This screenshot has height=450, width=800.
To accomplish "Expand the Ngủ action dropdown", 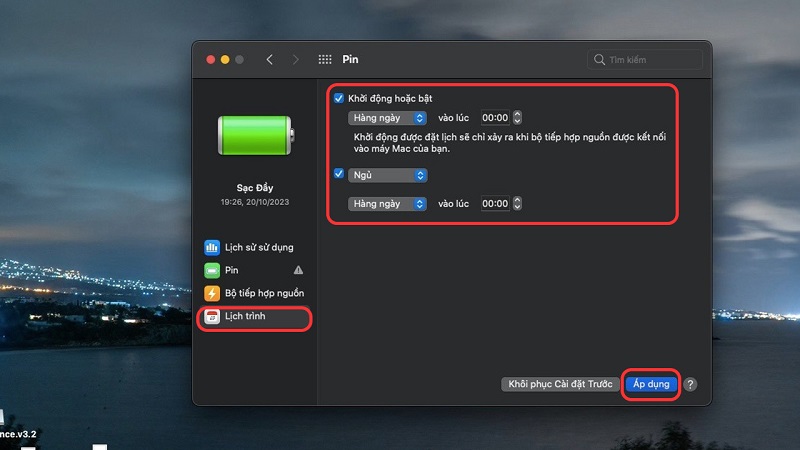I will pos(388,175).
